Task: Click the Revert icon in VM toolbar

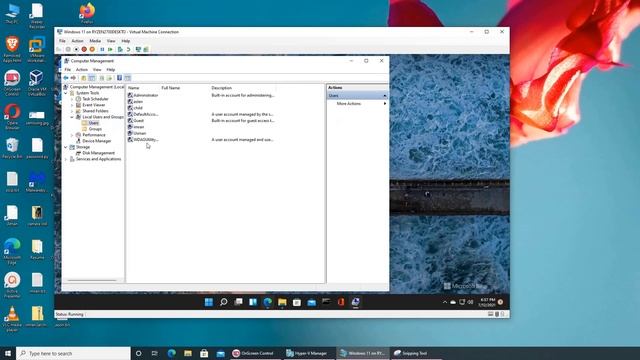Action: (128, 49)
